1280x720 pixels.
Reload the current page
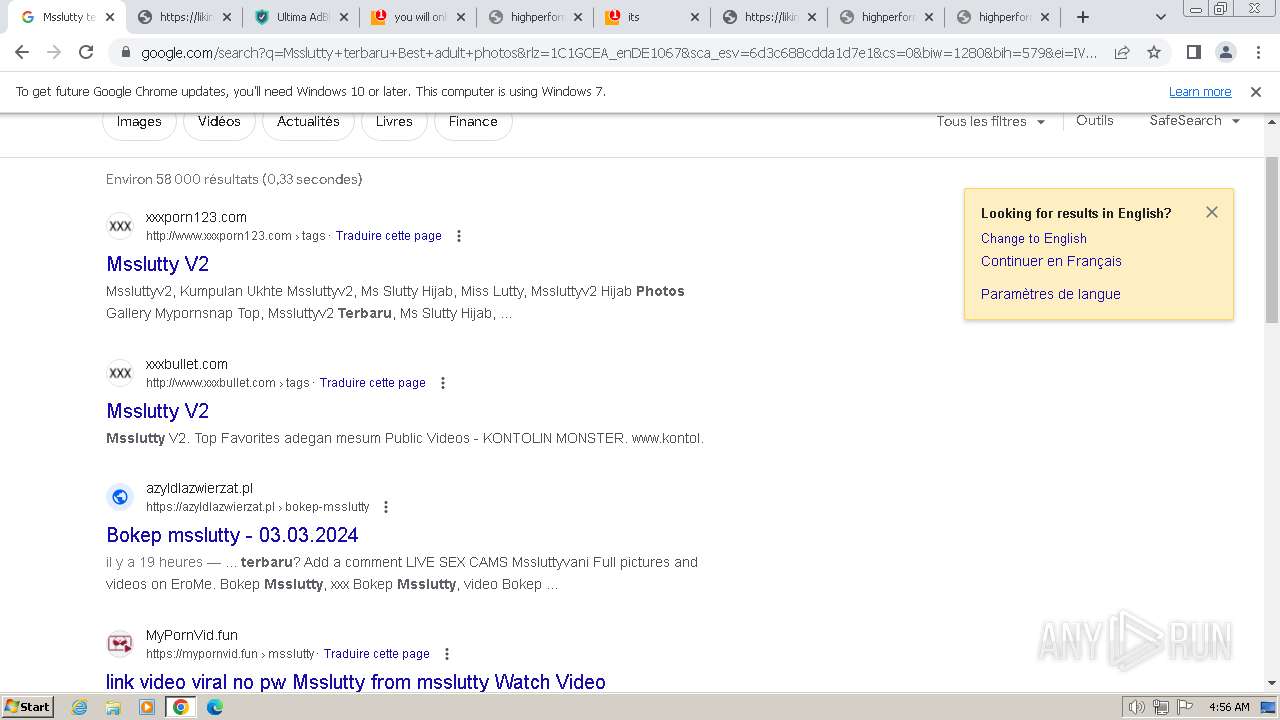point(86,52)
